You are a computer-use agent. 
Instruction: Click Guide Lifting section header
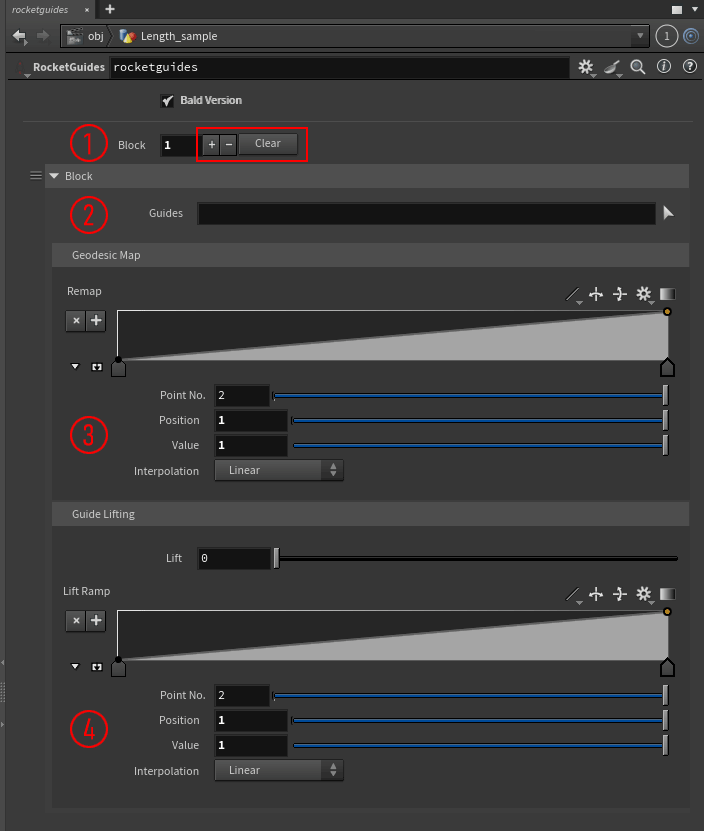pos(371,514)
